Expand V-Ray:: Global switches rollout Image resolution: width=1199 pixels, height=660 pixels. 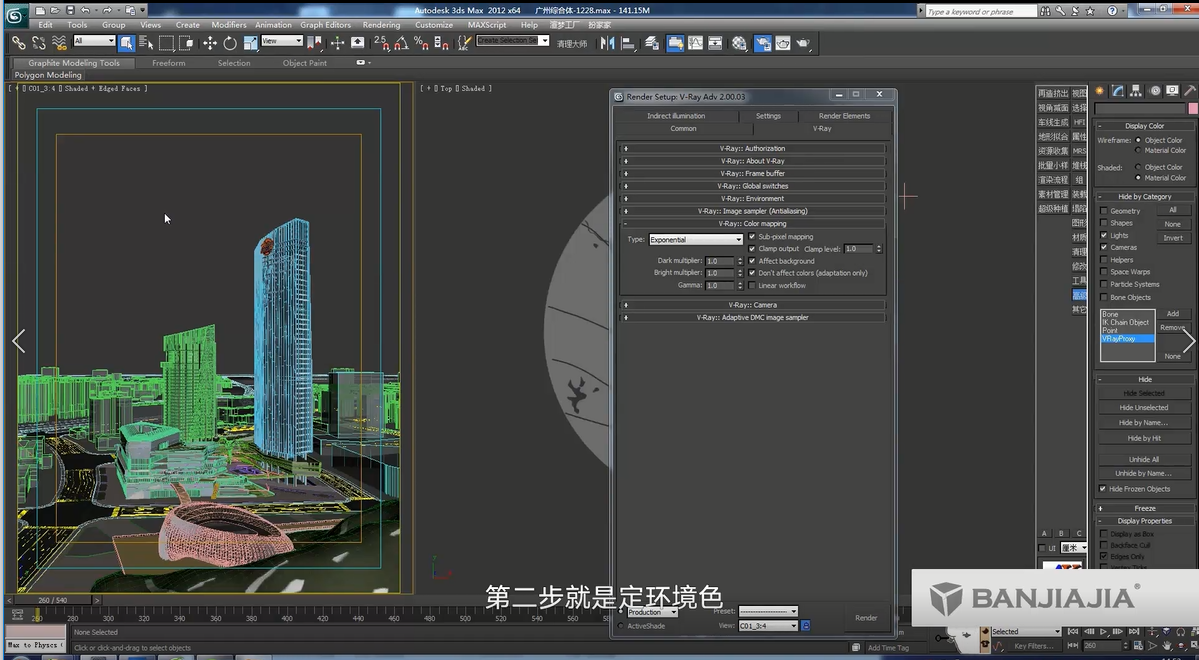(752, 186)
